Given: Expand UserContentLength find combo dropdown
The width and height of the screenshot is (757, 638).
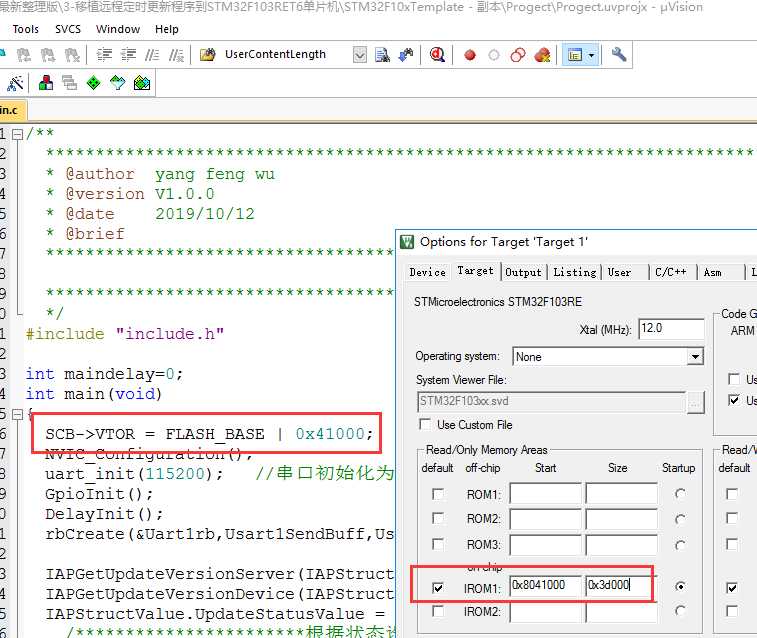Looking at the screenshot, I should [360, 55].
